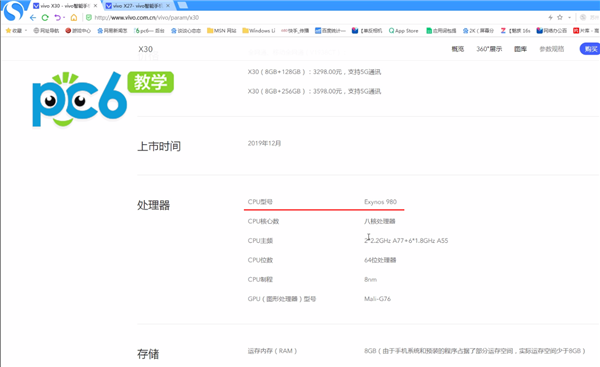Switch to the vivo X27 tab
Screen dimensions: 600x367
click(x=137, y=6)
